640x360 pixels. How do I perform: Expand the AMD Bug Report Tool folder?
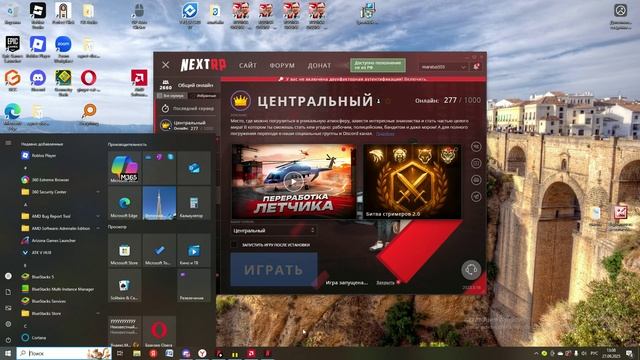point(61,216)
